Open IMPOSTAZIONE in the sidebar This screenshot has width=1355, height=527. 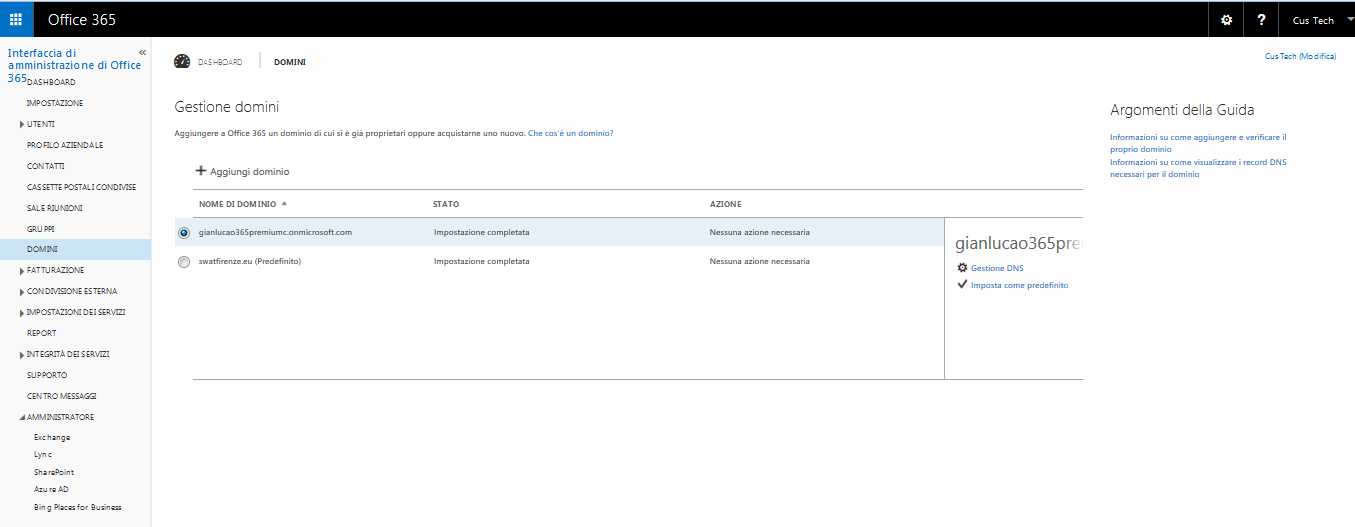[55, 103]
